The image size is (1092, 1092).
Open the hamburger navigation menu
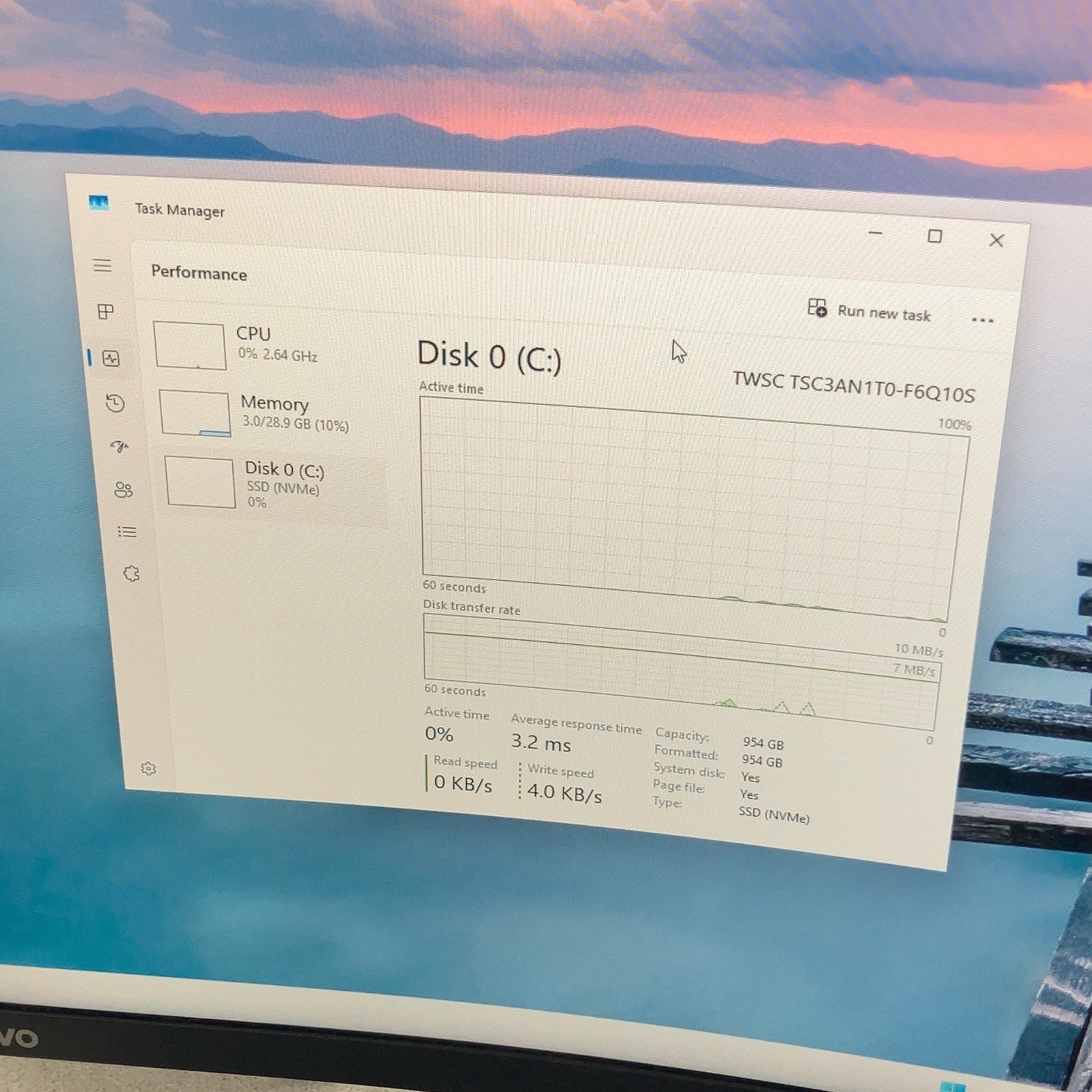[x=102, y=266]
